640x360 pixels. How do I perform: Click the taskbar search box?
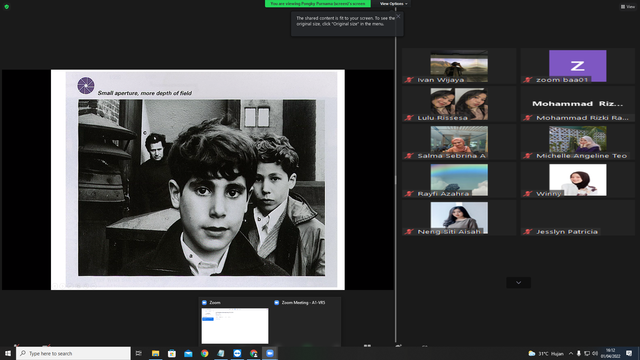tap(73, 353)
